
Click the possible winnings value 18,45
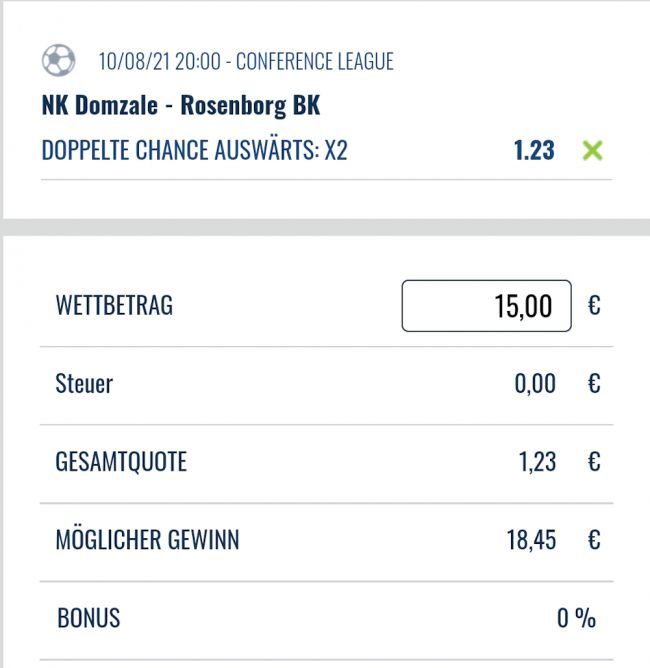click(x=532, y=541)
